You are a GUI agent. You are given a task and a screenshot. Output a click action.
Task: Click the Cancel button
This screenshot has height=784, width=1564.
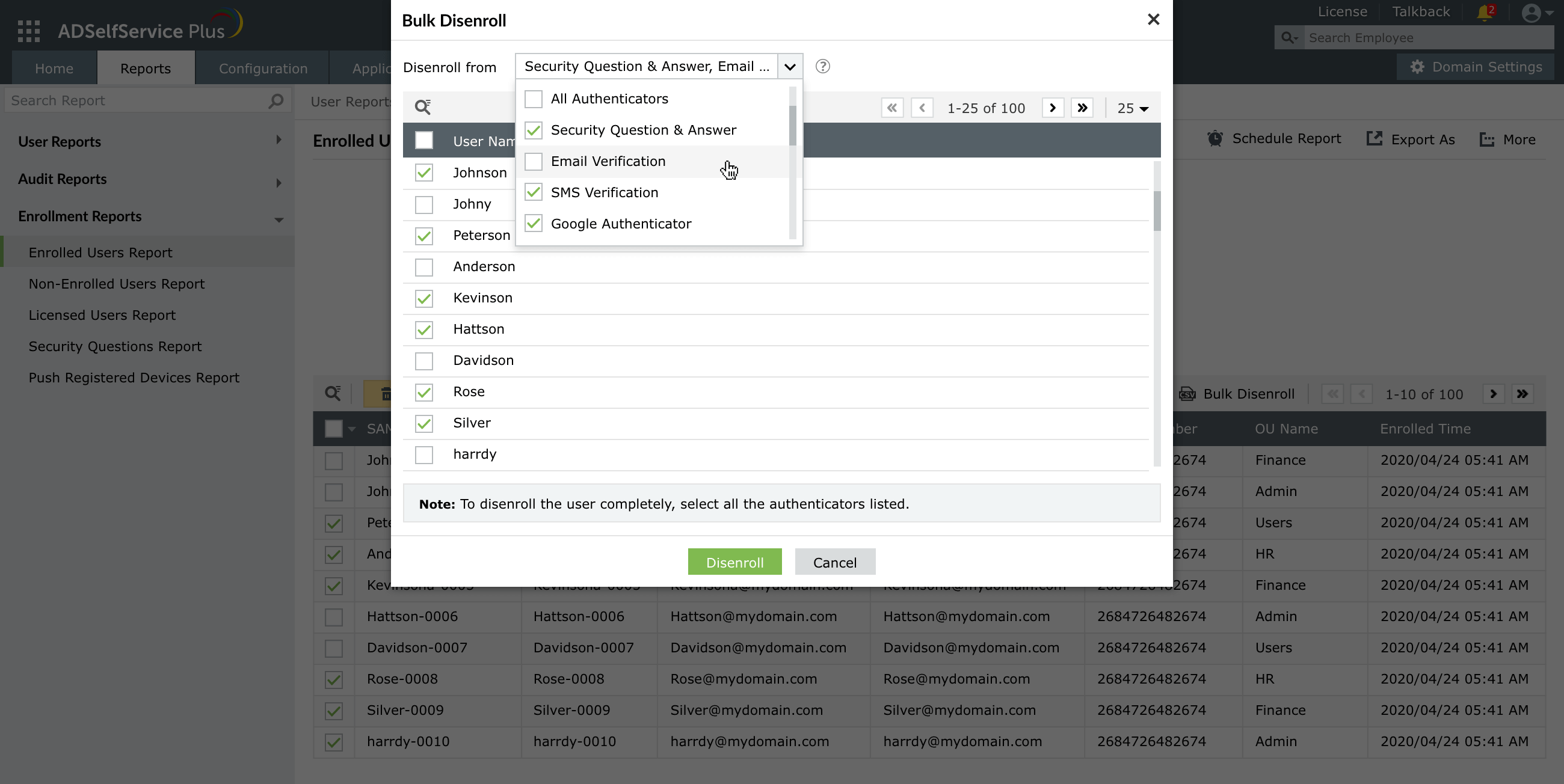[834, 562]
